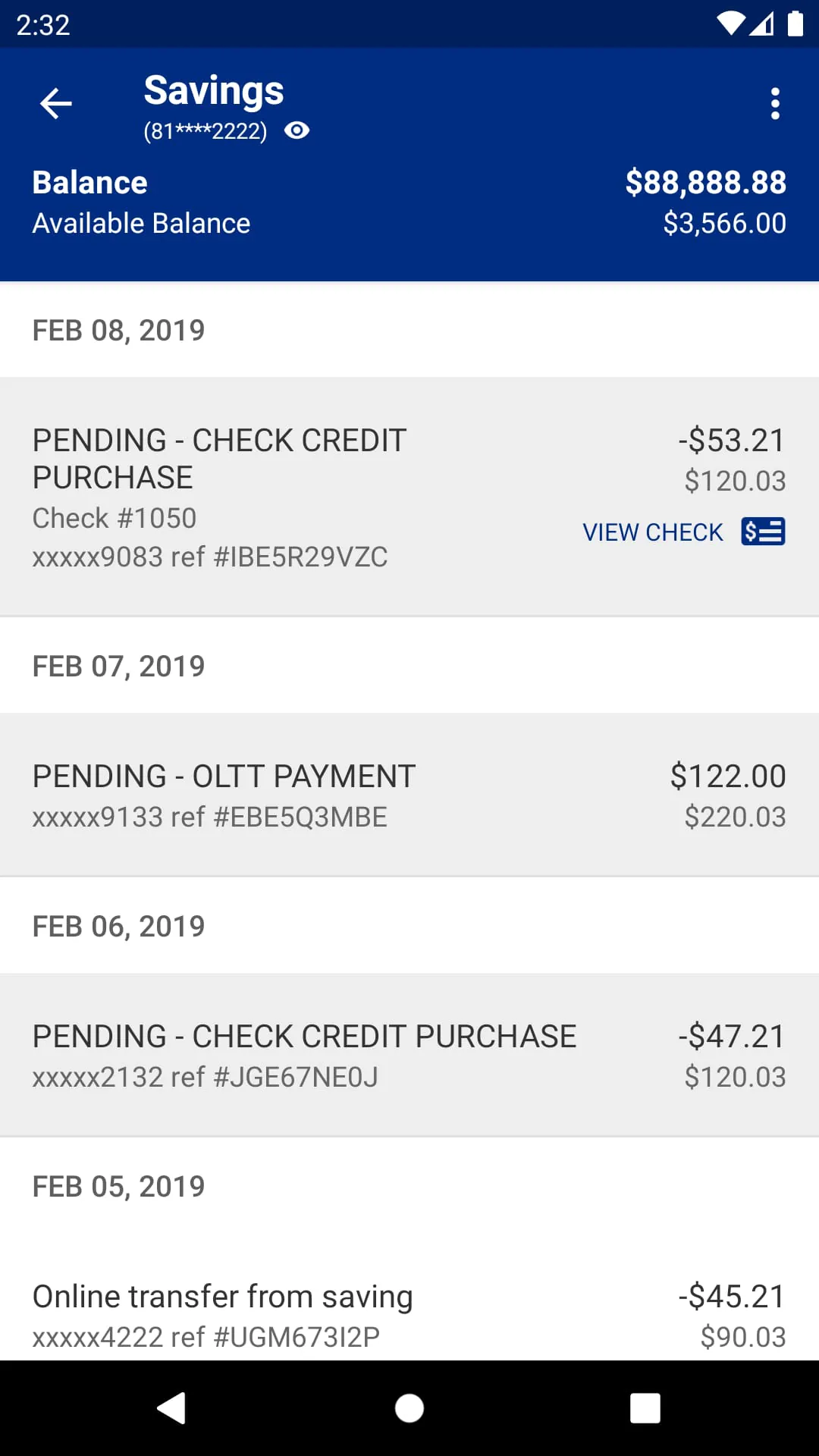Tap the Available Balance $3,566.00 amount

pyautogui.click(x=724, y=224)
